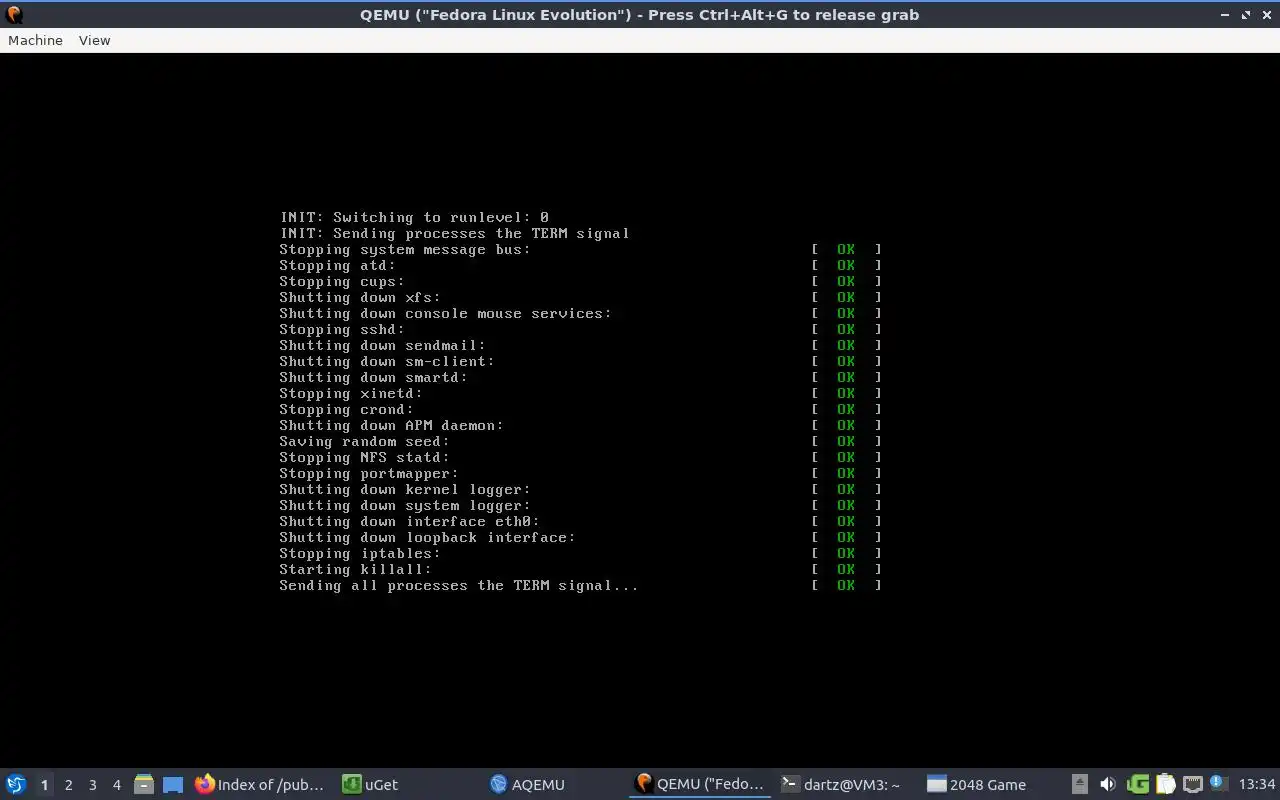Viewport: 1280px width, 800px height.
Task: Switch to workspace 1
Action: (44, 785)
